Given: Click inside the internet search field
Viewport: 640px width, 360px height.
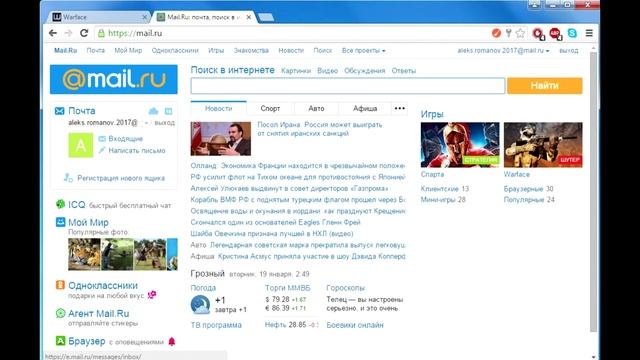Looking at the screenshot, I should 348,86.
